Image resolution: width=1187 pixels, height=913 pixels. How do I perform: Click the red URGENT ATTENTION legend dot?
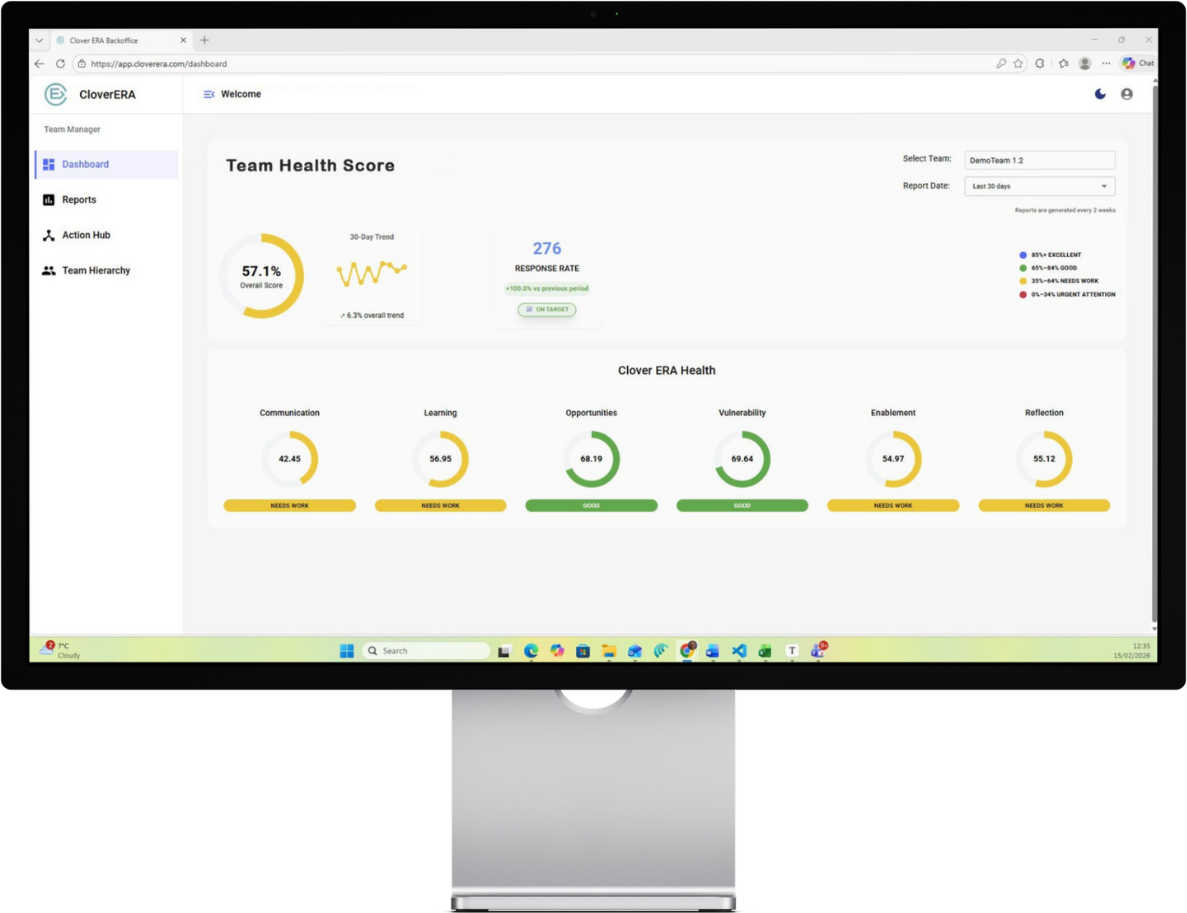(x=1021, y=294)
